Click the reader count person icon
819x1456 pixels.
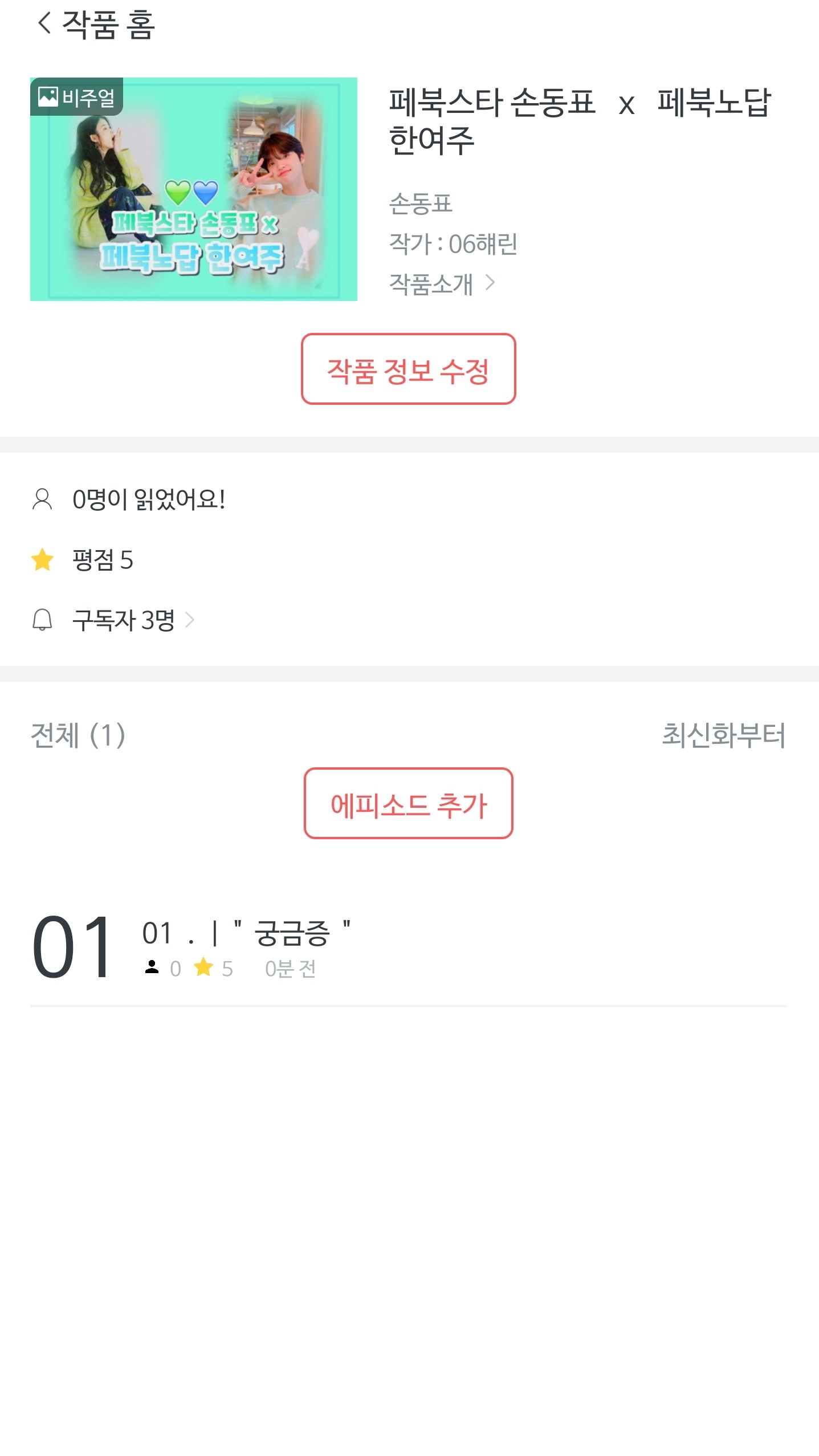pyautogui.click(x=42, y=499)
